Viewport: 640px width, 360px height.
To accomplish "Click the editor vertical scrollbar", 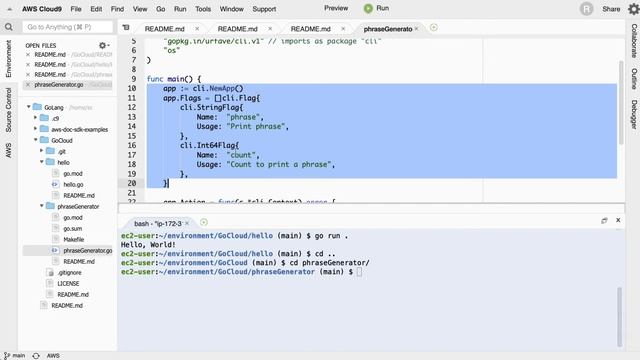I will 621,102.
